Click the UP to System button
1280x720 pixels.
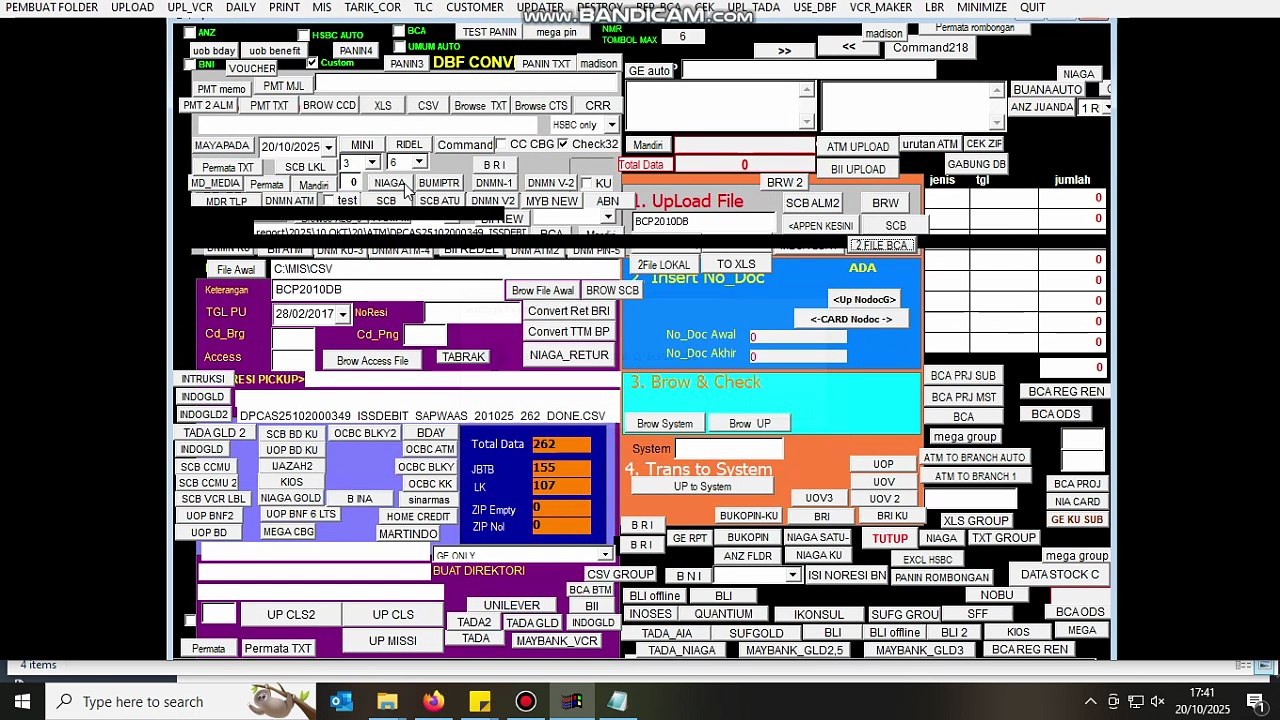click(702, 487)
